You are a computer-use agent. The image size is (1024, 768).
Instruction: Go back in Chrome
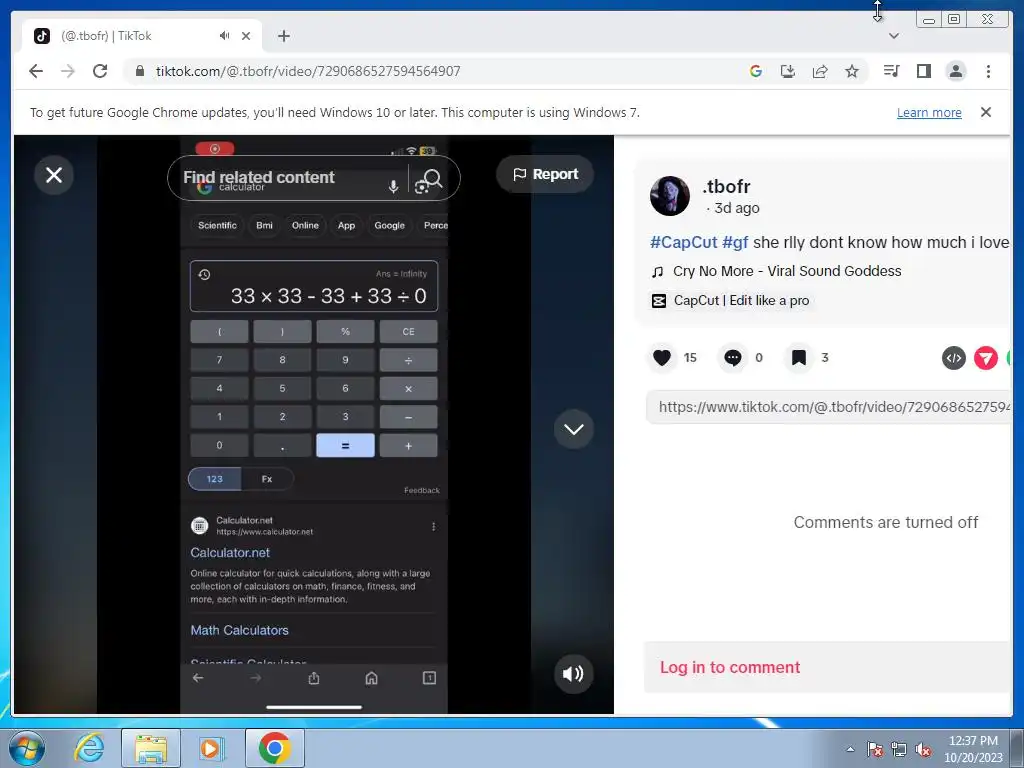(x=36, y=71)
